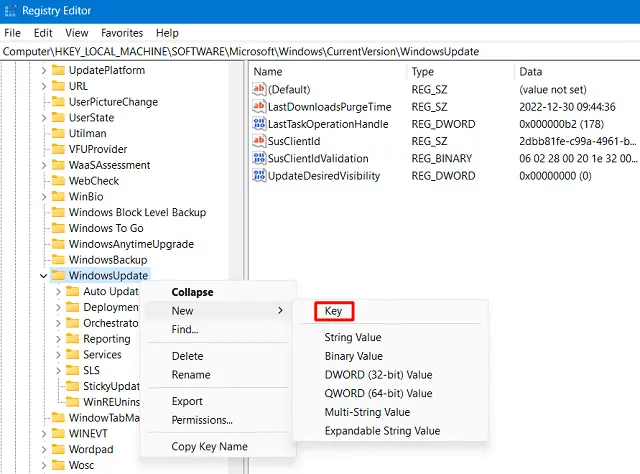Click the Registry Editor app icon in title bar
Viewport: 640px width, 474px height.
click(10, 11)
